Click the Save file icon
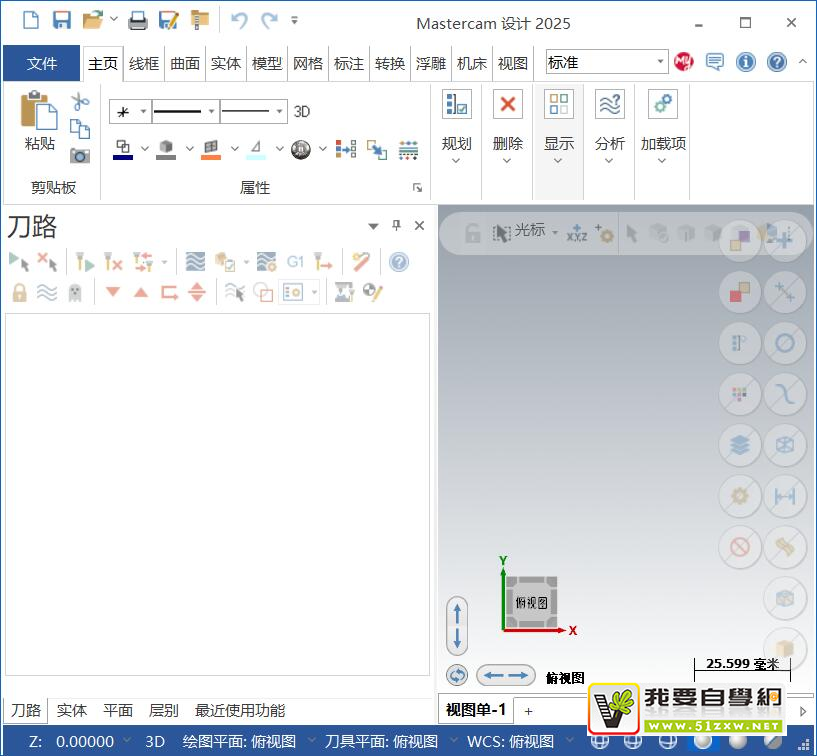The image size is (817, 756). [62, 19]
